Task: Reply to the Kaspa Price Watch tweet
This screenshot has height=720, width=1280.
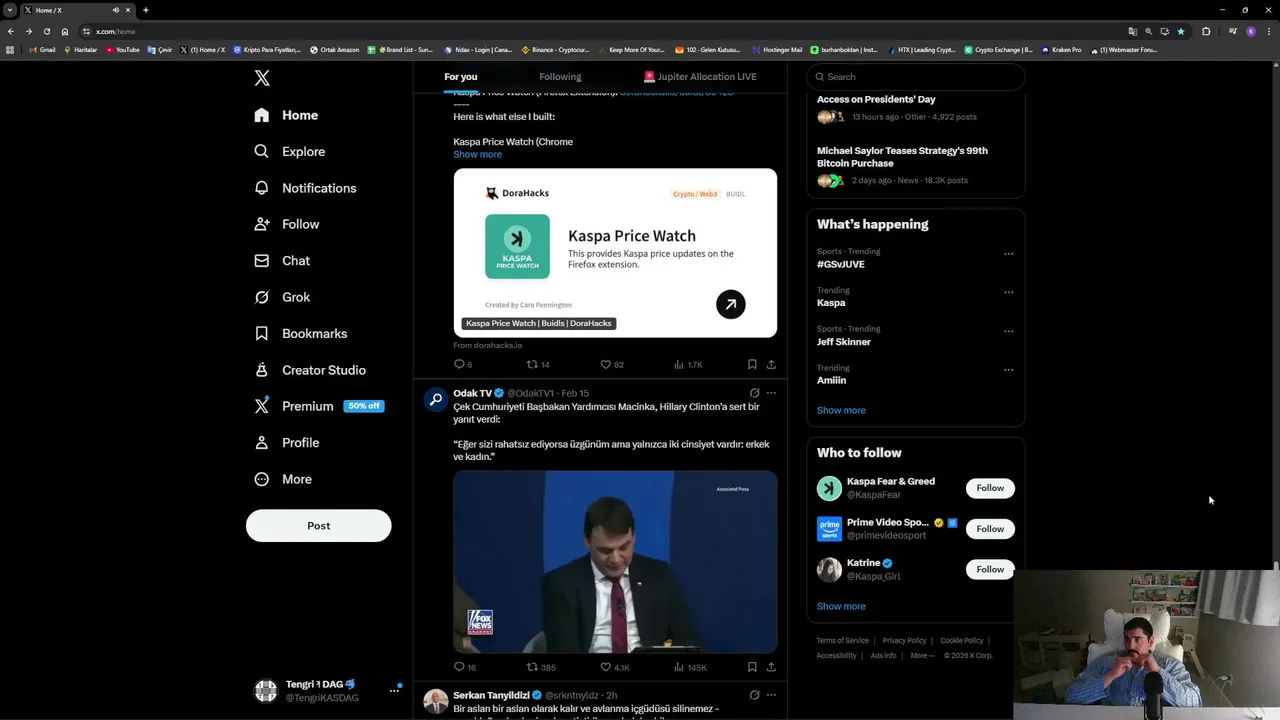Action: (463, 365)
